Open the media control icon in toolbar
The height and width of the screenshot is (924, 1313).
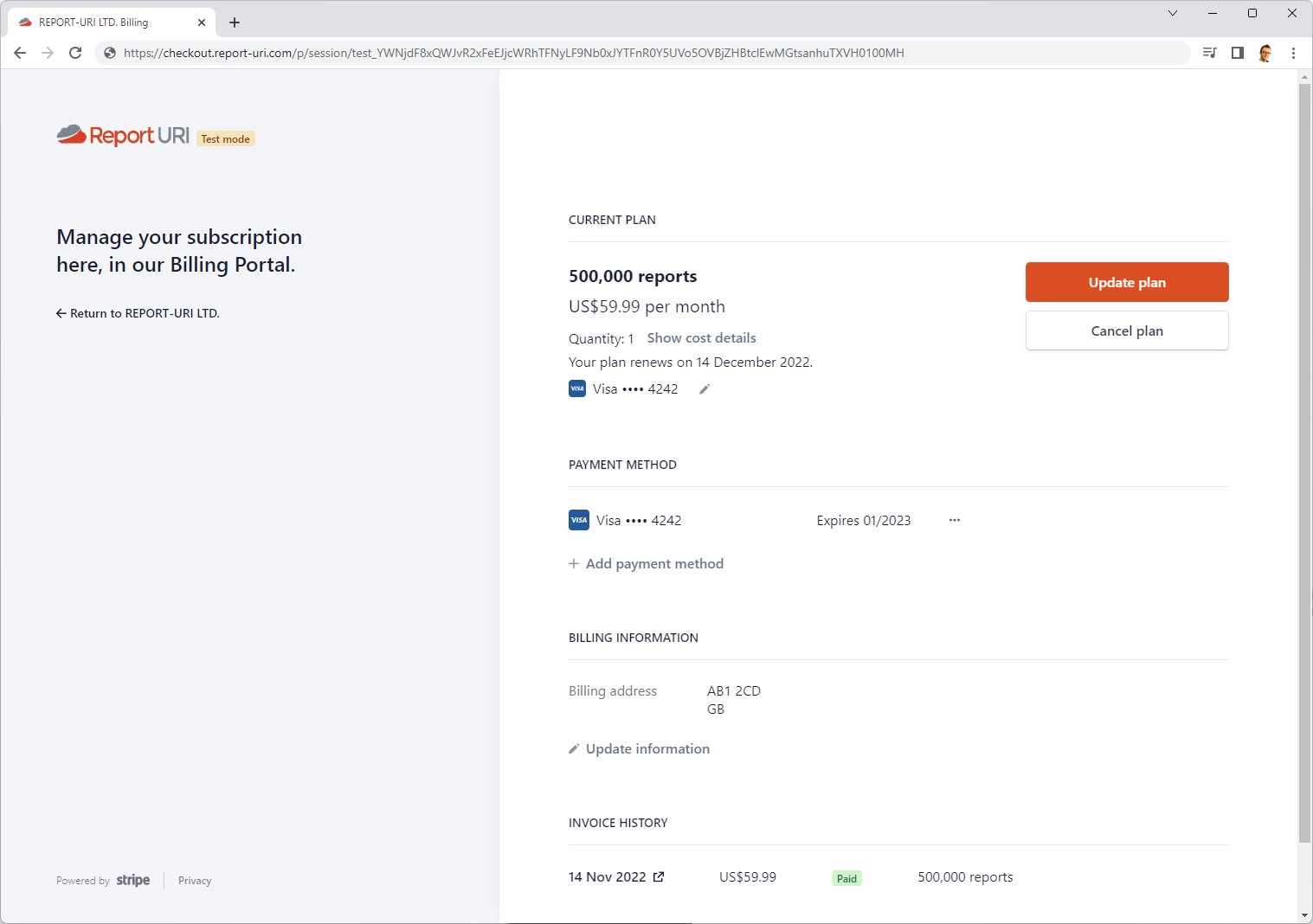click(x=1209, y=53)
